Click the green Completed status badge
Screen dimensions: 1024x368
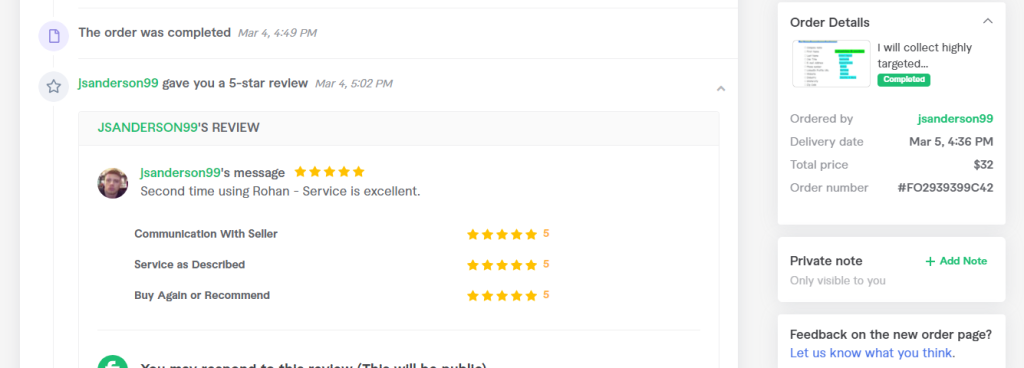(904, 80)
